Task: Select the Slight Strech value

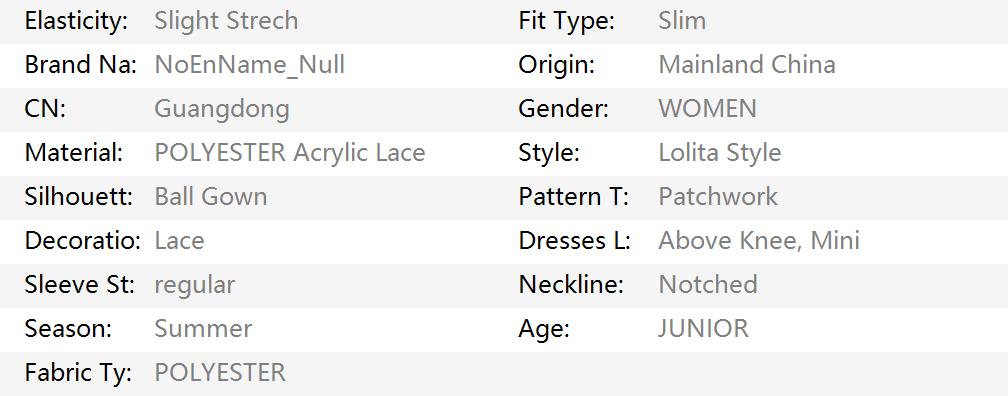Action: tap(226, 21)
